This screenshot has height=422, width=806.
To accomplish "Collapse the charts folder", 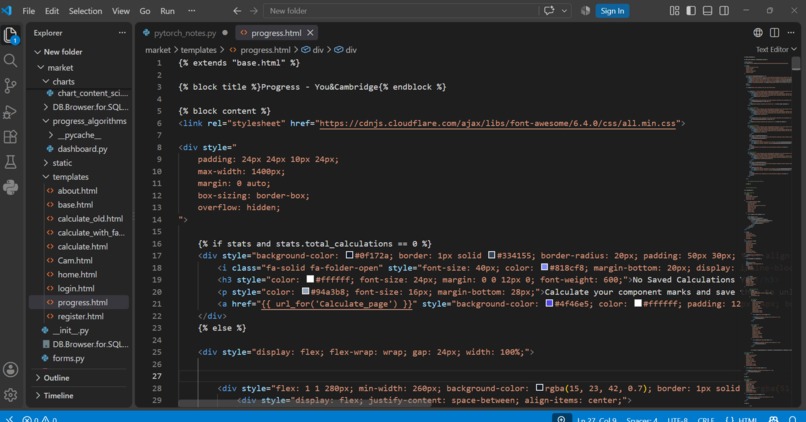I will tap(46, 81).
